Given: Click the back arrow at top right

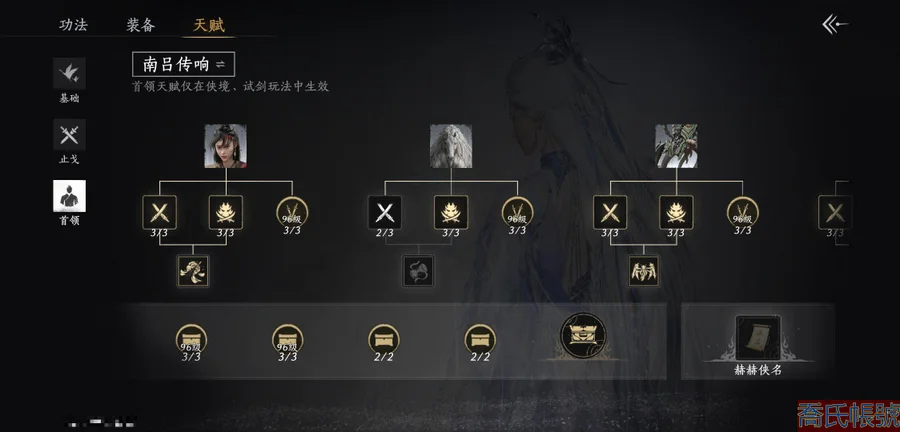Looking at the screenshot, I should tap(835, 24).
